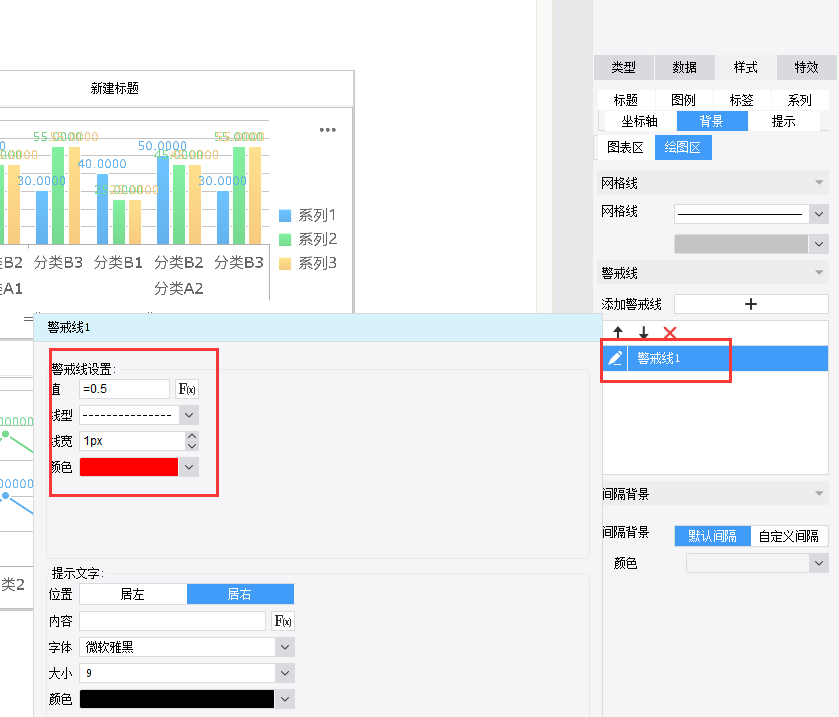Choose 默认间隔 interval background
Viewport: 839px width, 717px height.
click(x=712, y=536)
